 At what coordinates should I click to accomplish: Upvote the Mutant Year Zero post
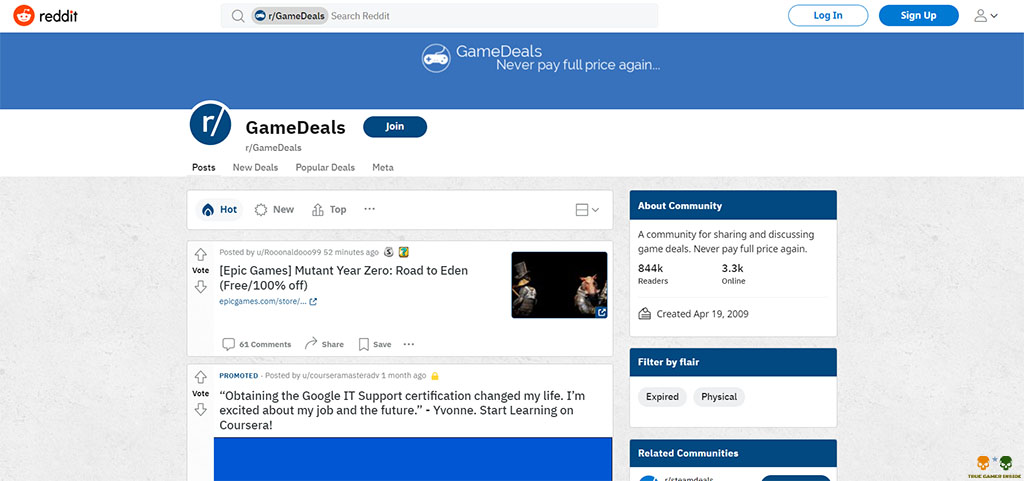point(200,255)
